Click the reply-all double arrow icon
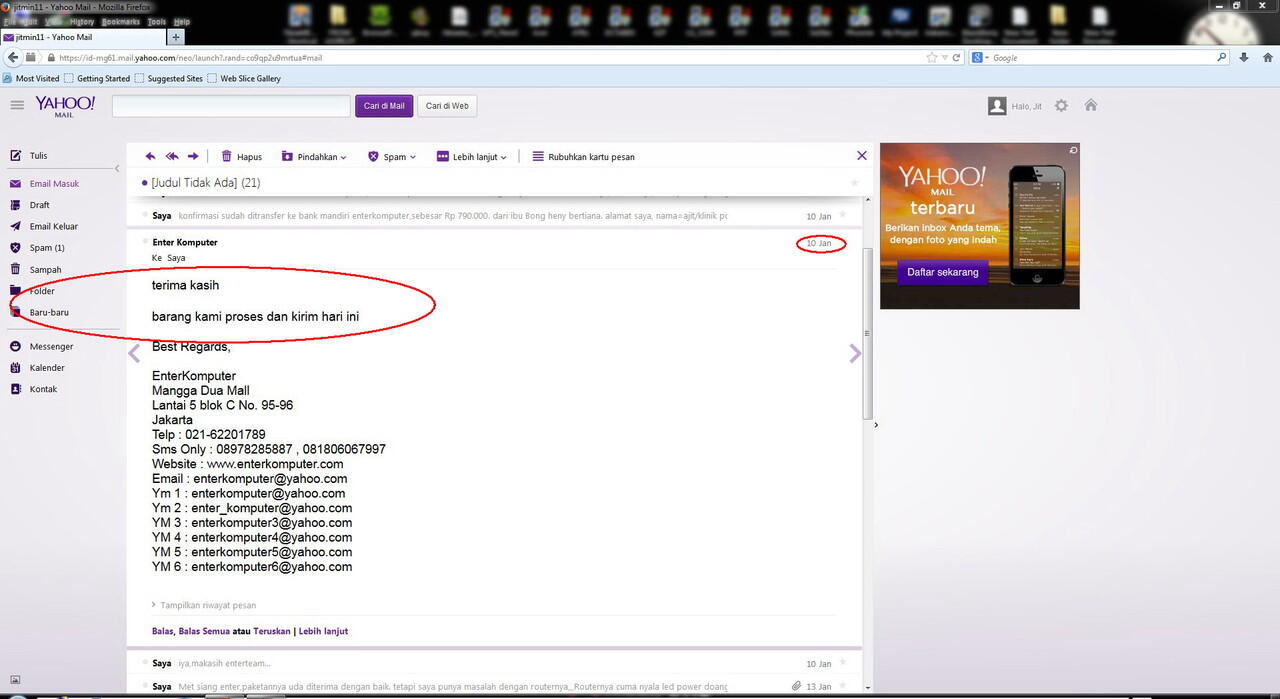The image size is (1280, 699). point(171,156)
